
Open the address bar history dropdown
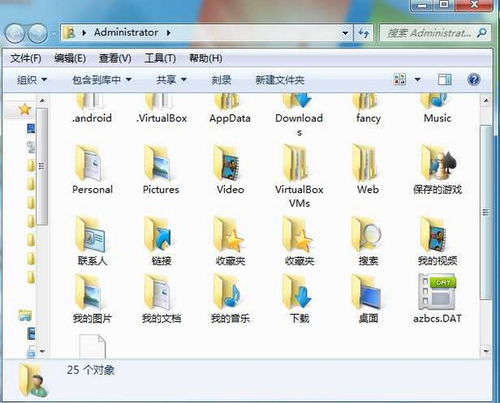pos(345,33)
